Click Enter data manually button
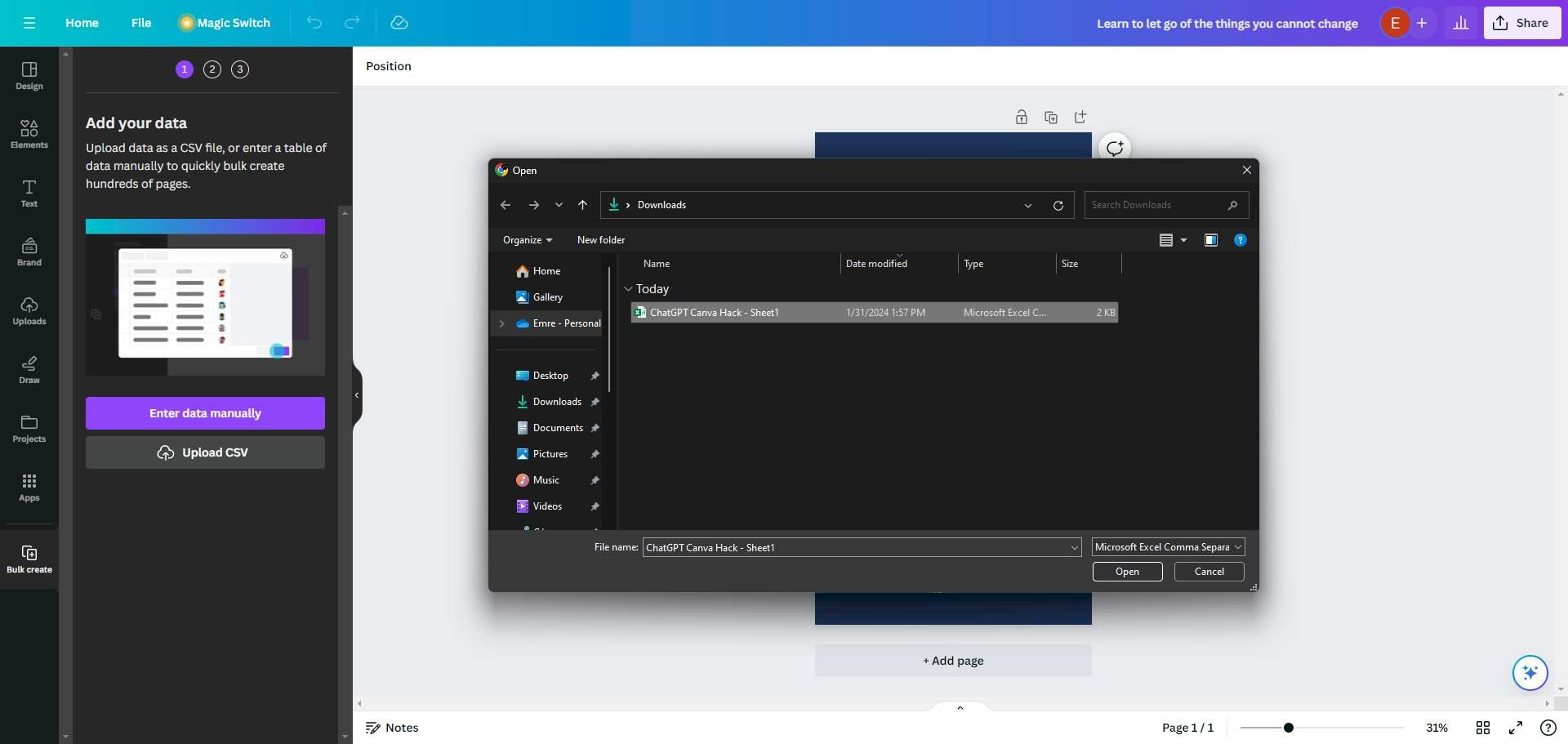Image resolution: width=1568 pixels, height=744 pixels. click(x=205, y=413)
